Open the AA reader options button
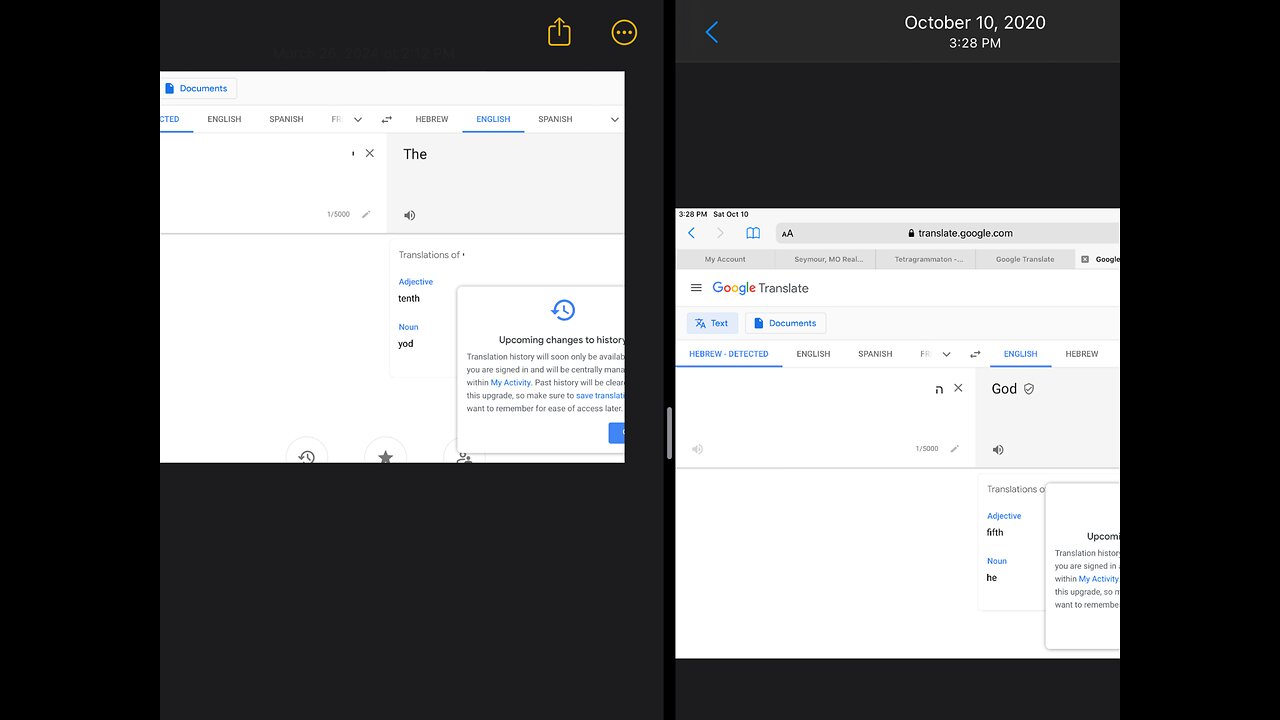 pos(787,233)
